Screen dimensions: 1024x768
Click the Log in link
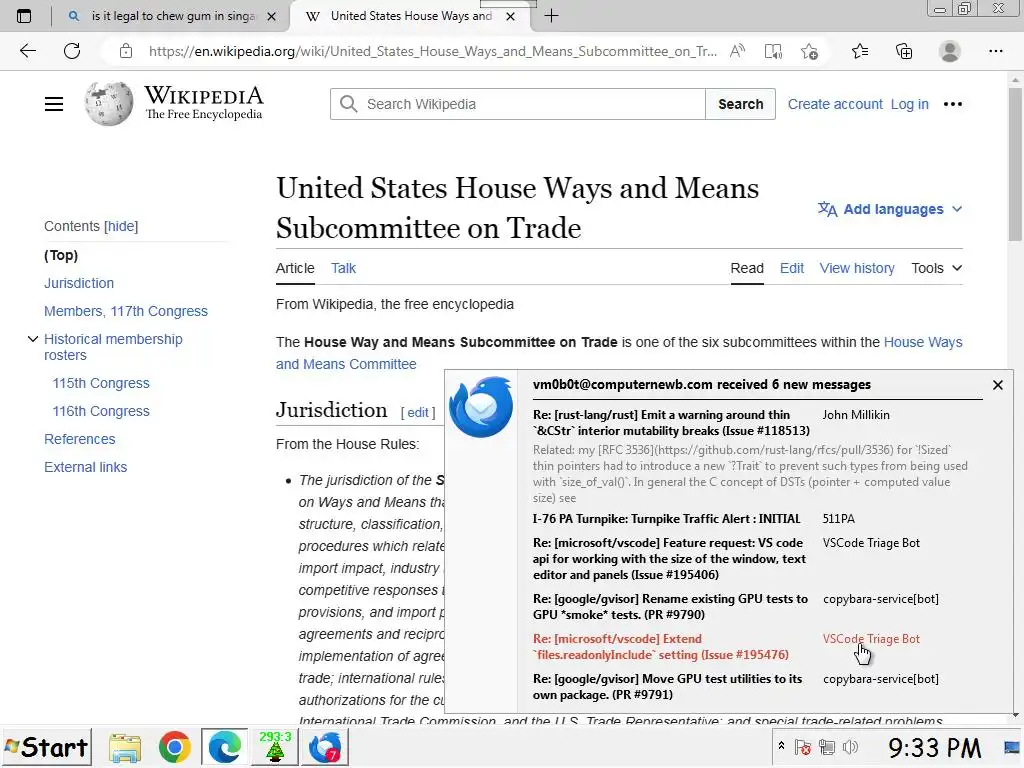pos(909,104)
